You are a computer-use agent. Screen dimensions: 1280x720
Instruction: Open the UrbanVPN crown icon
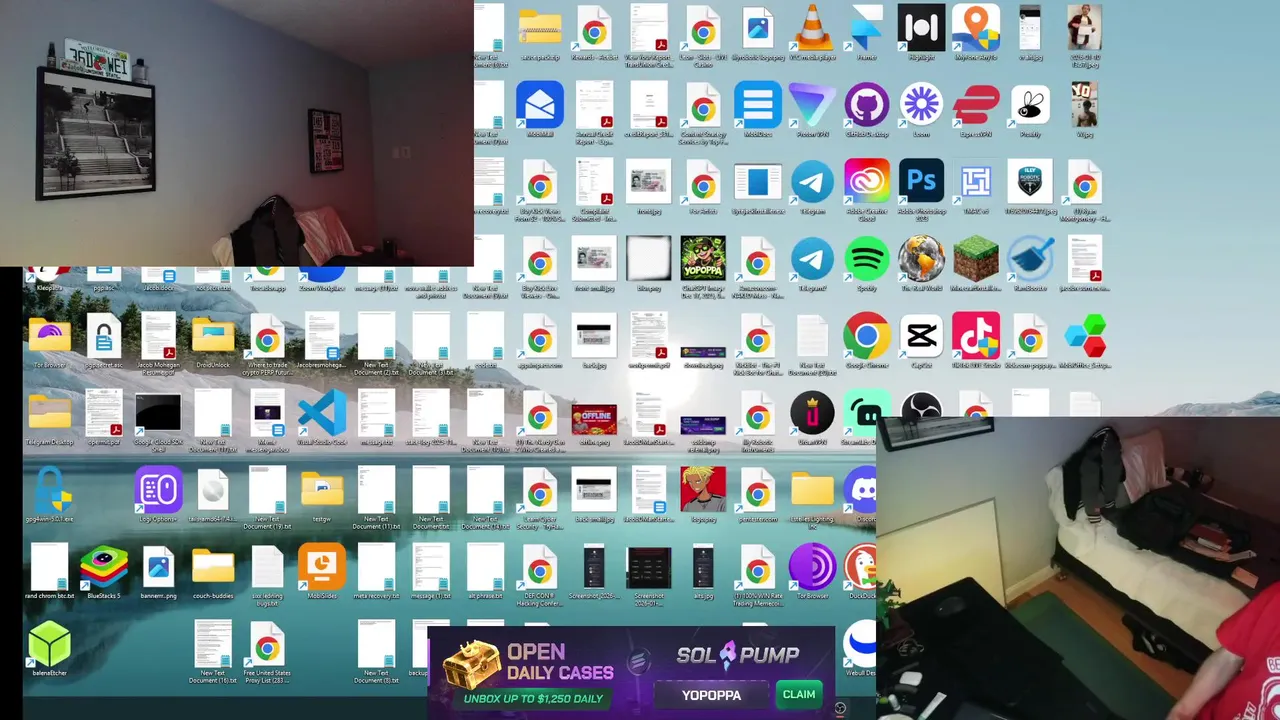[x=812, y=414]
